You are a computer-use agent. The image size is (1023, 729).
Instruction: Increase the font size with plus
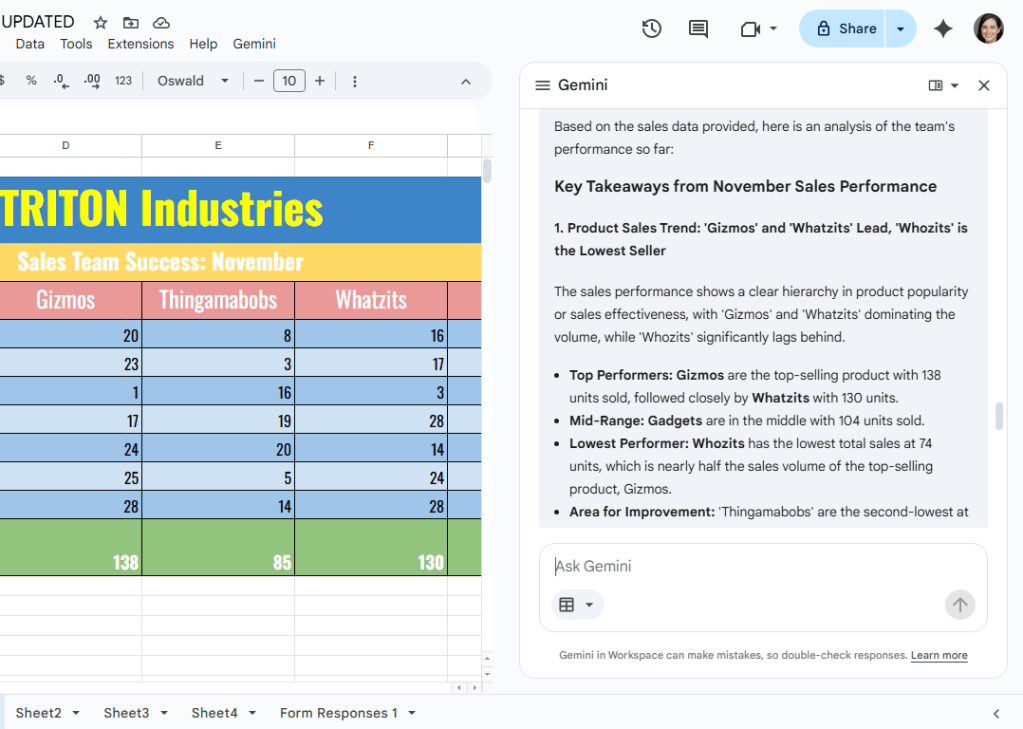320,81
